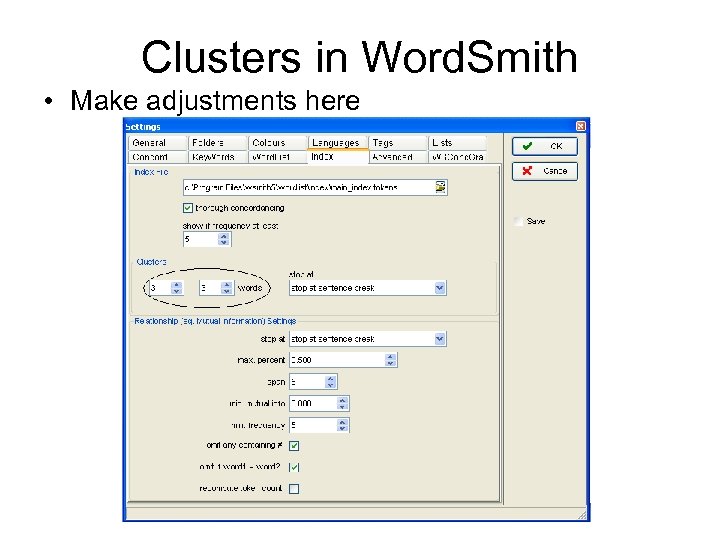720x540 pixels.
Task: Click the resize grip at window corner
Action: click(x=582, y=515)
